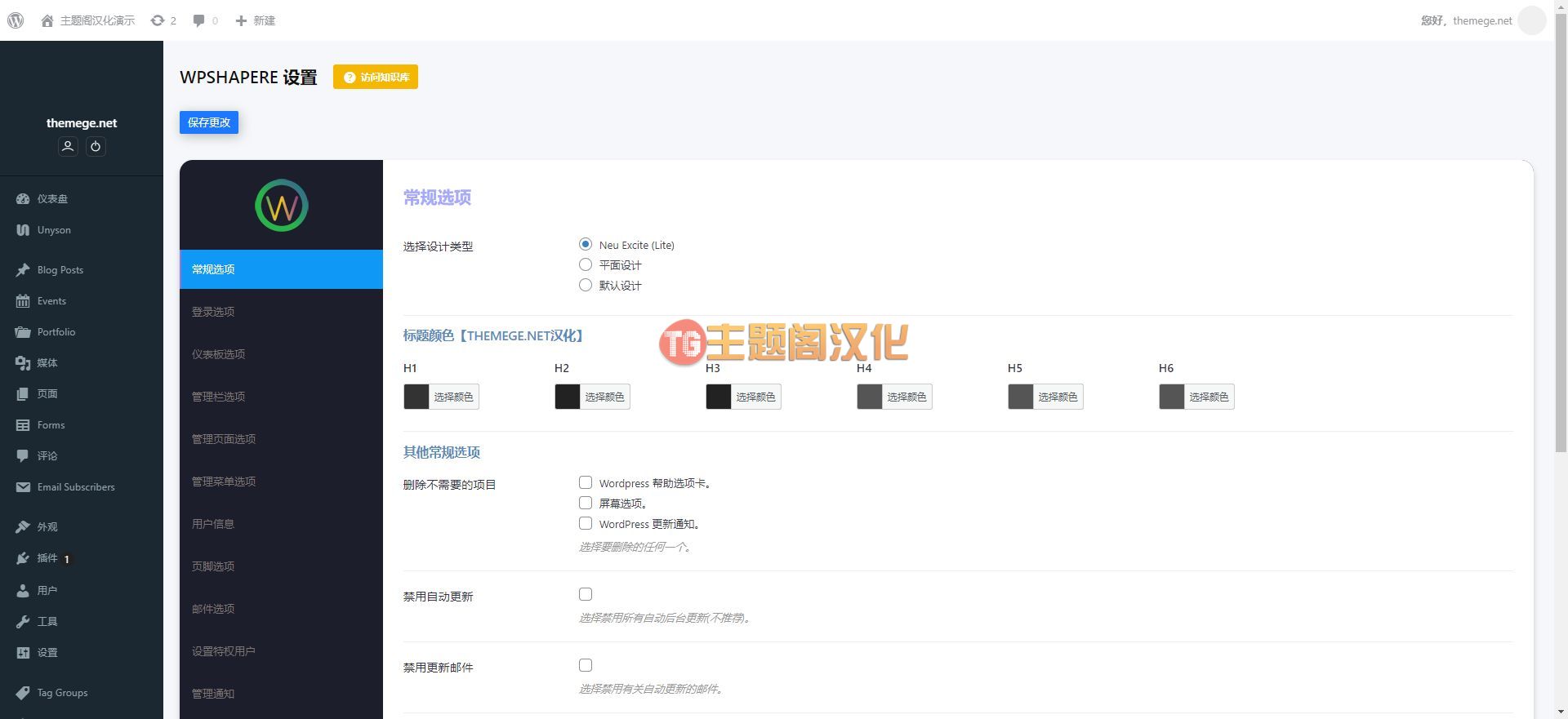Switch to 邮件选项 tab
The width and height of the screenshot is (1568, 719).
point(281,609)
